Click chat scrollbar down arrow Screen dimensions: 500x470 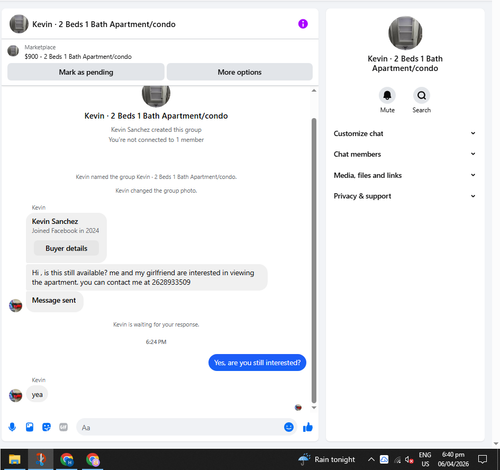pos(314,407)
